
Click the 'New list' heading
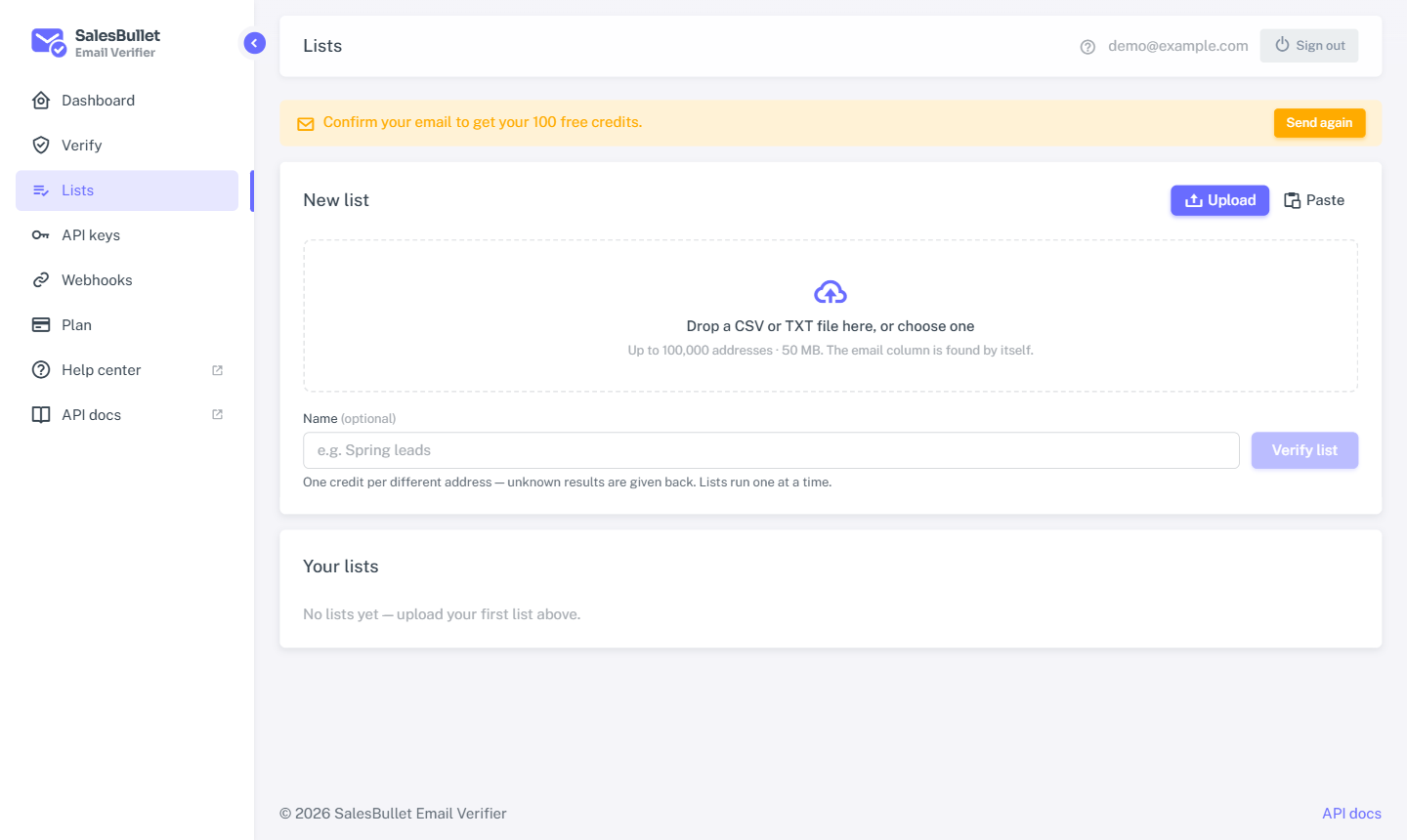click(336, 200)
